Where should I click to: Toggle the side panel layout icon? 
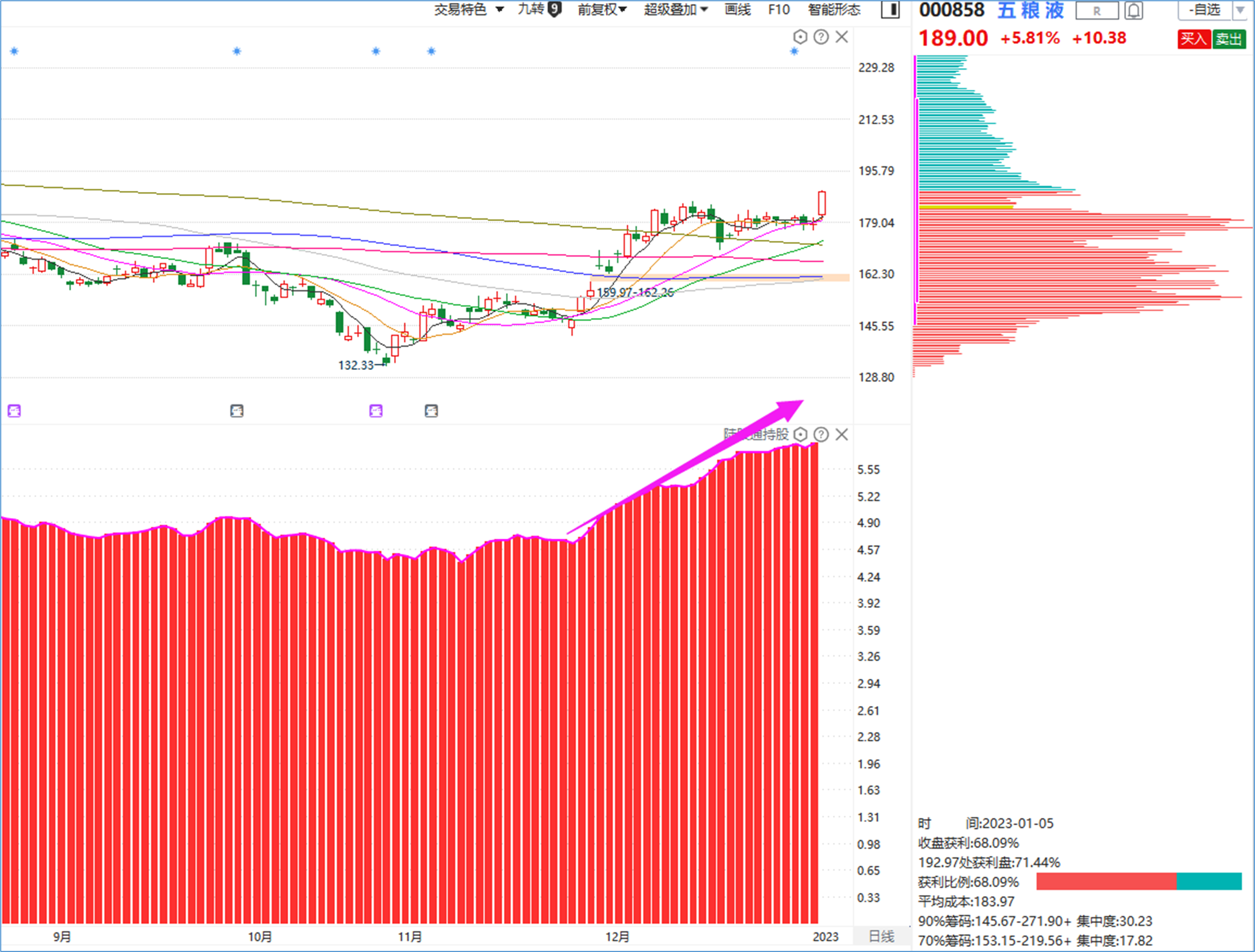(890, 10)
